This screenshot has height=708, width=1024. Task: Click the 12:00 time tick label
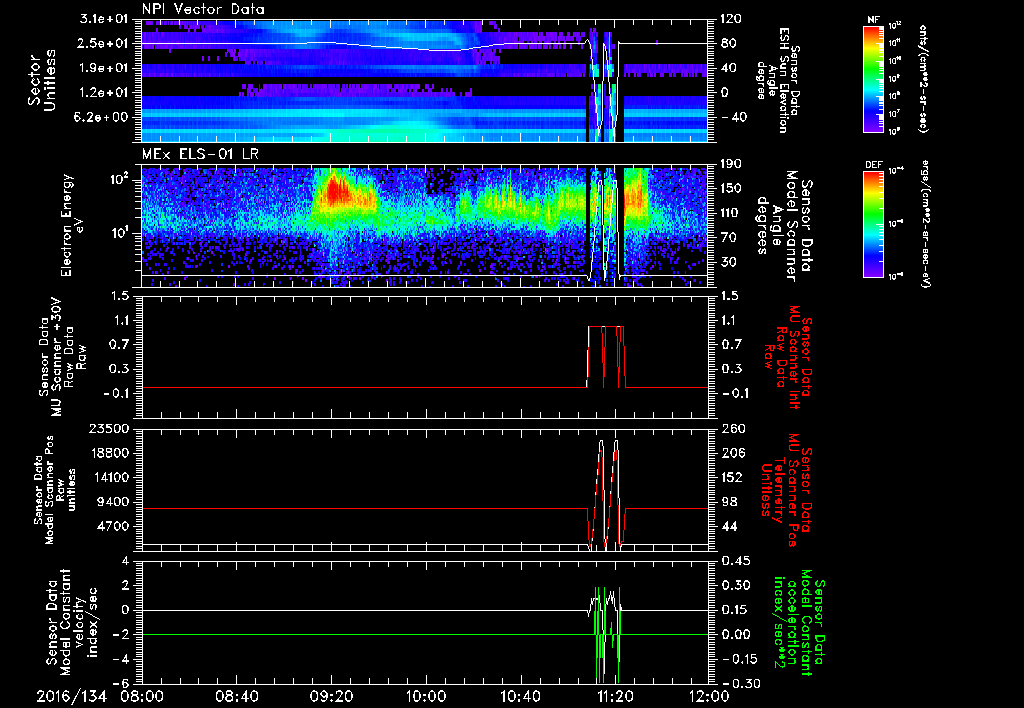click(x=709, y=696)
